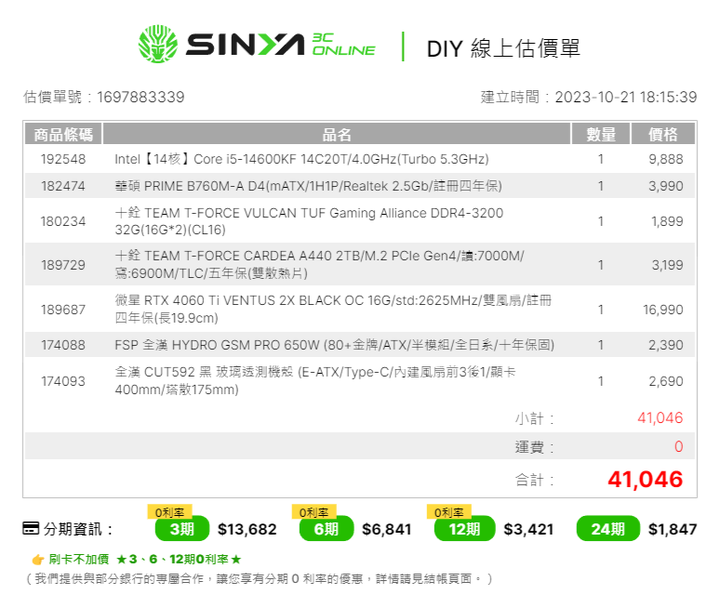
Task: Select the 6期 installment badge
Action: click(x=326, y=529)
